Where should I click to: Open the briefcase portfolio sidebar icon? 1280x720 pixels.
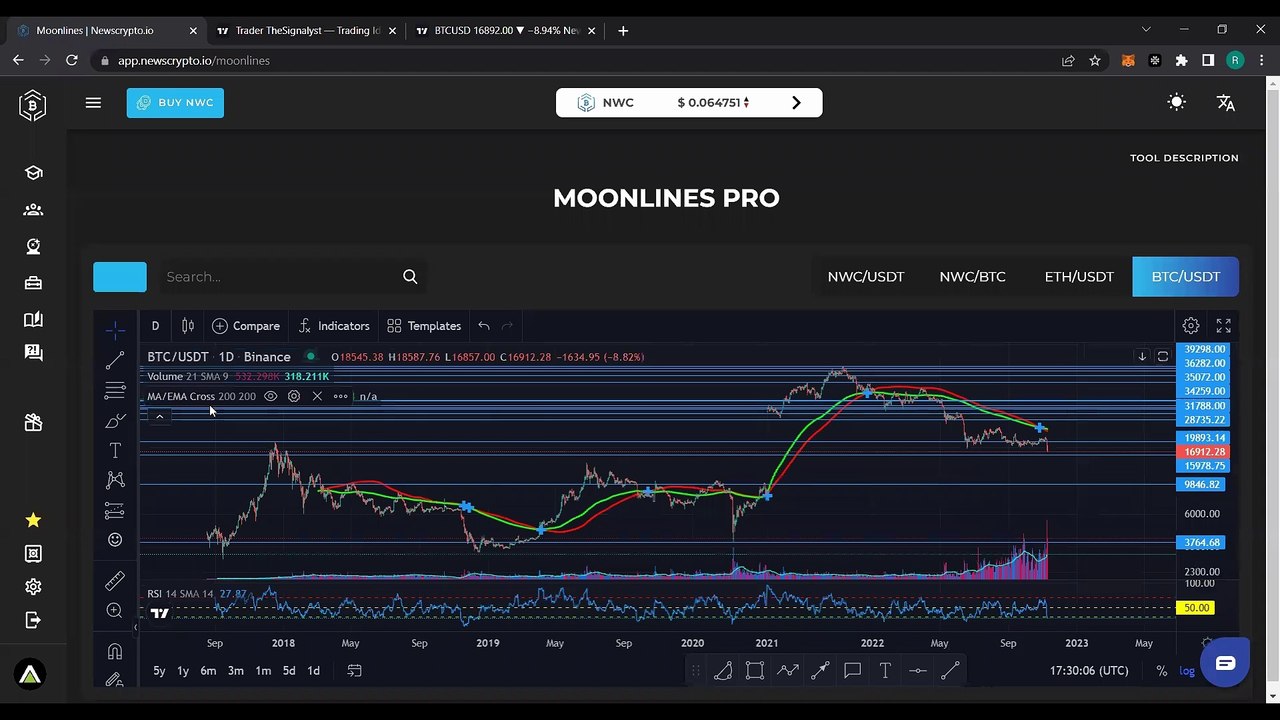coord(33,283)
